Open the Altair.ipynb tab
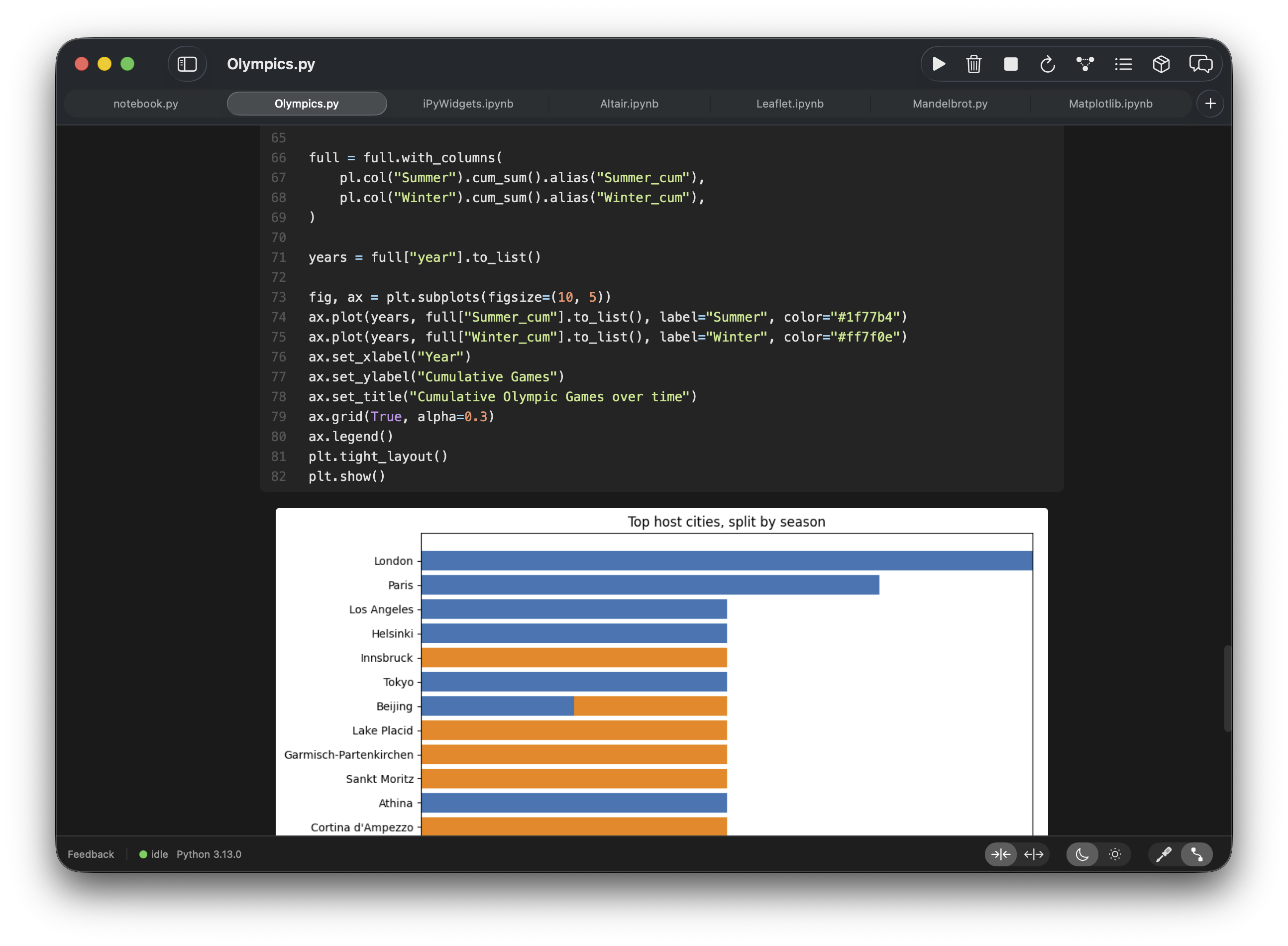The height and width of the screenshot is (946, 1288). [x=629, y=104]
